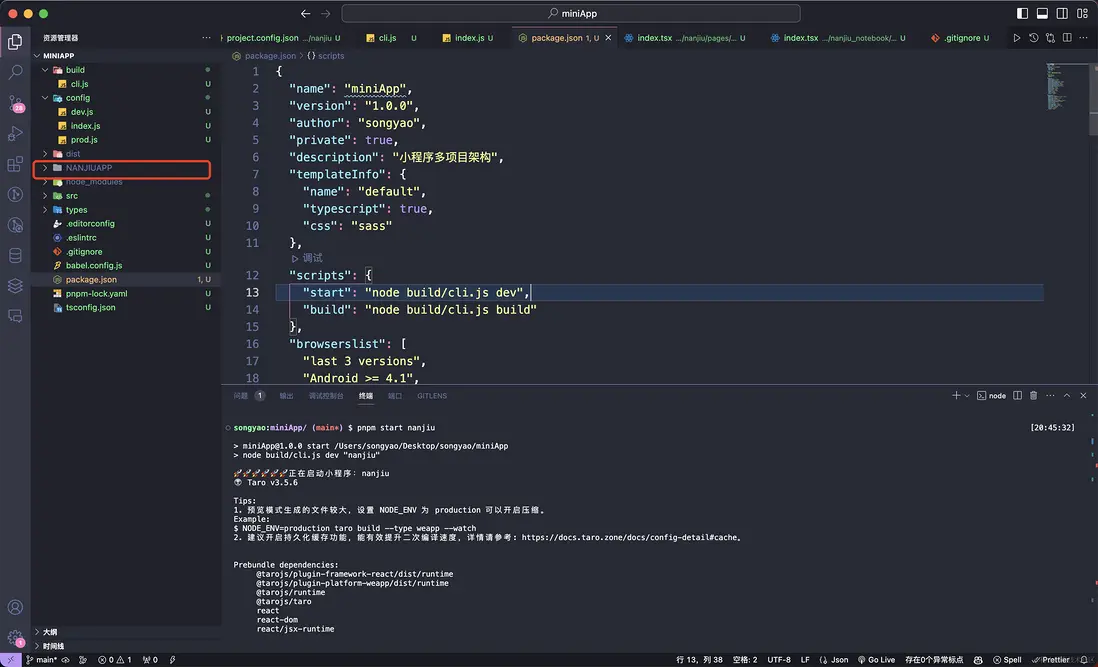The width and height of the screenshot is (1098, 667).
Task: Open Source Control view with 28 badge
Action: coord(15,104)
